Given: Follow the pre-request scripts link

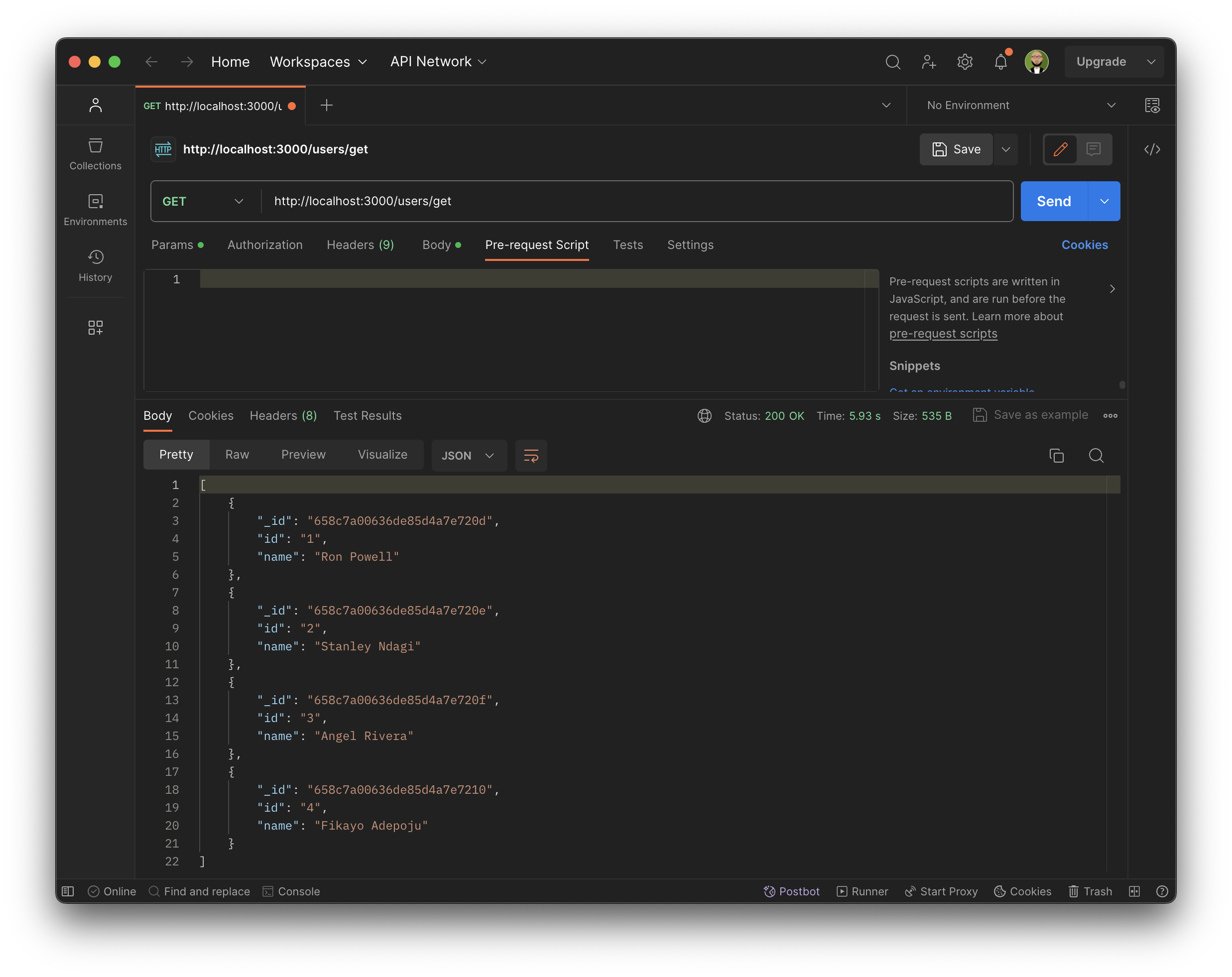Looking at the screenshot, I should (x=943, y=333).
